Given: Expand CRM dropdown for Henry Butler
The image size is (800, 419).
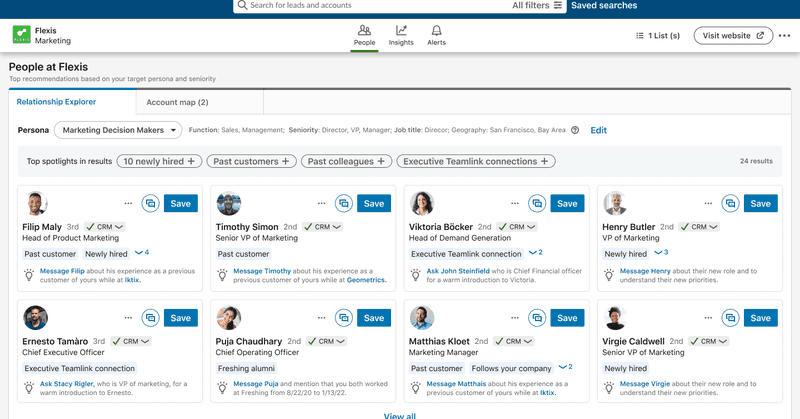Looking at the screenshot, I should (x=699, y=227).
